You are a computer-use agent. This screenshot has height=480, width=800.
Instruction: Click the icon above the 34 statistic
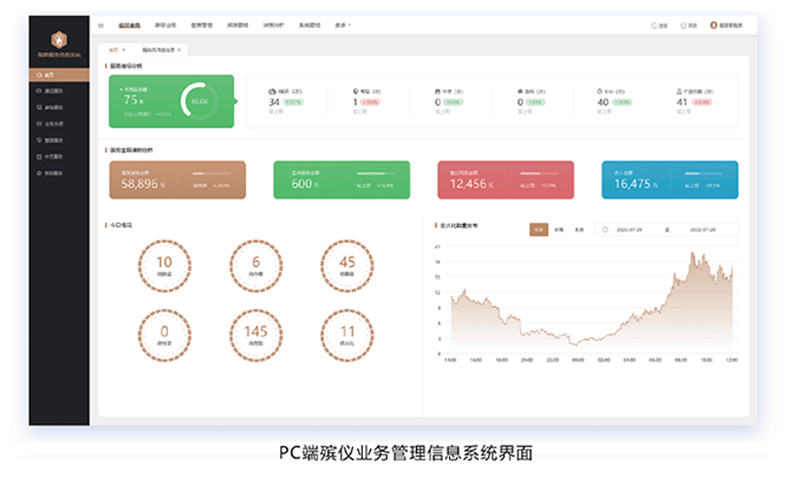[272, 90]
